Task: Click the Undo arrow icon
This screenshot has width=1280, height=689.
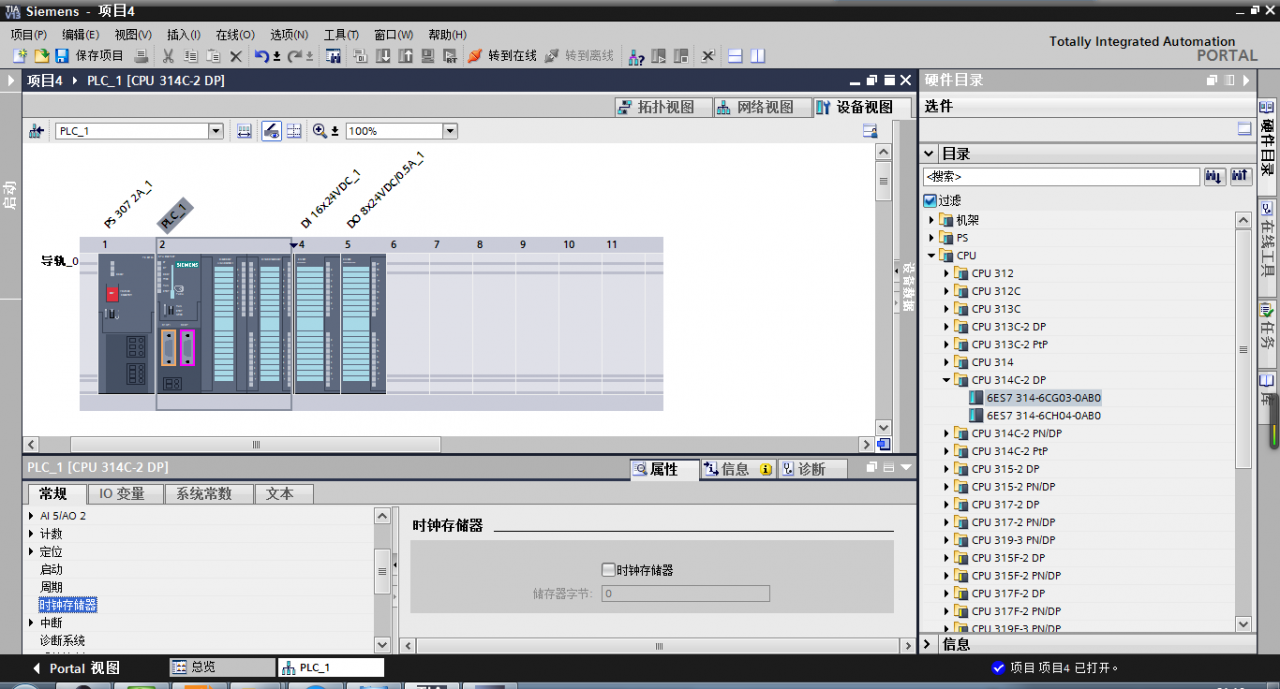Action: coord(262,56)
